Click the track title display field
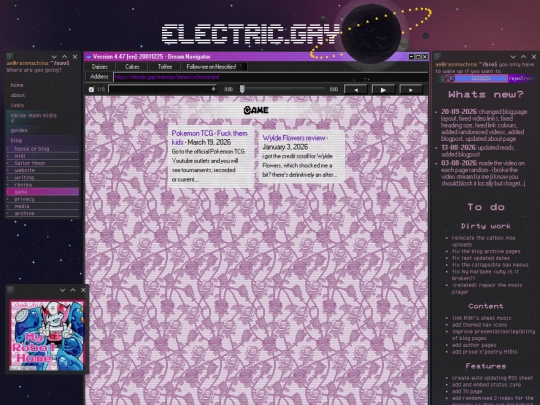Viewport: 540px width, 405px height. coord(163,89)
